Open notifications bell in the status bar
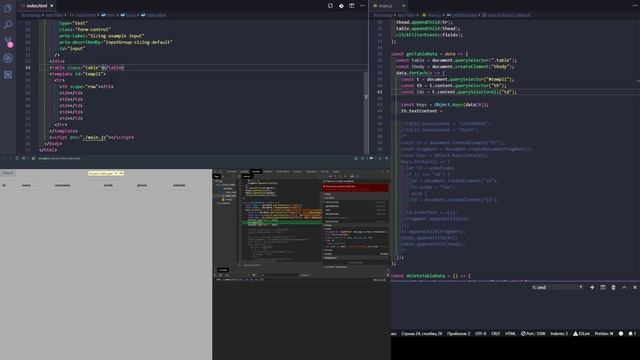 (631, 333)
